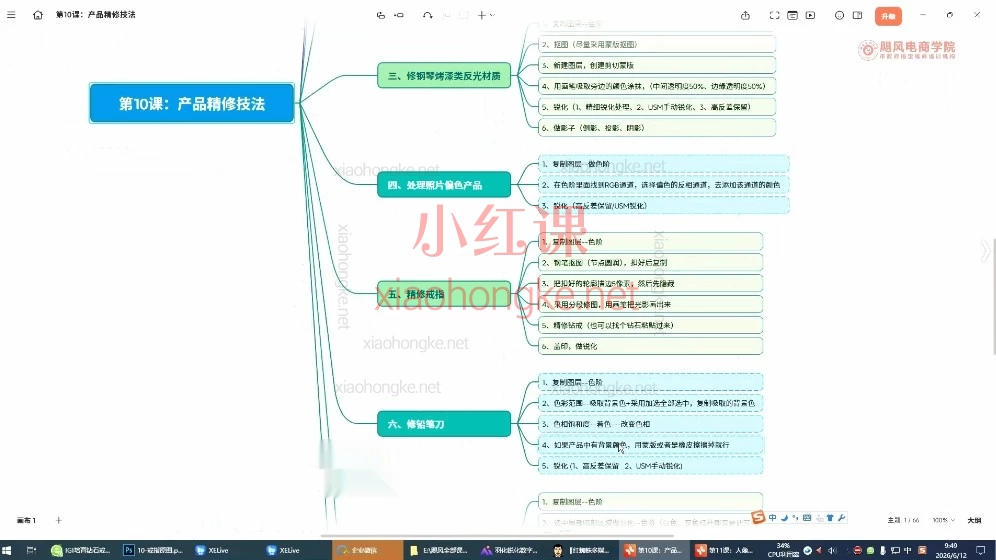Select section 六 subtopic starting 5、锐化
Viewport: 996px width, 560px height.
tap(650, 465)
